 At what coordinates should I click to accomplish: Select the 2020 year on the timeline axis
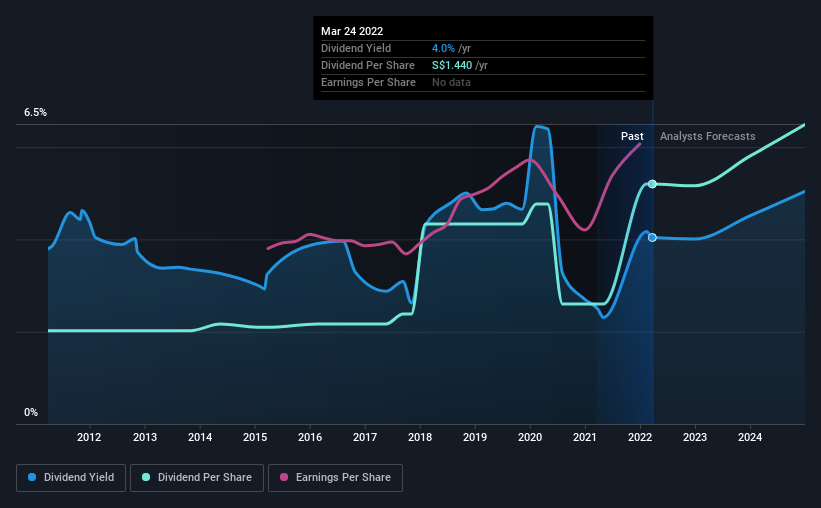click(530, 437)
